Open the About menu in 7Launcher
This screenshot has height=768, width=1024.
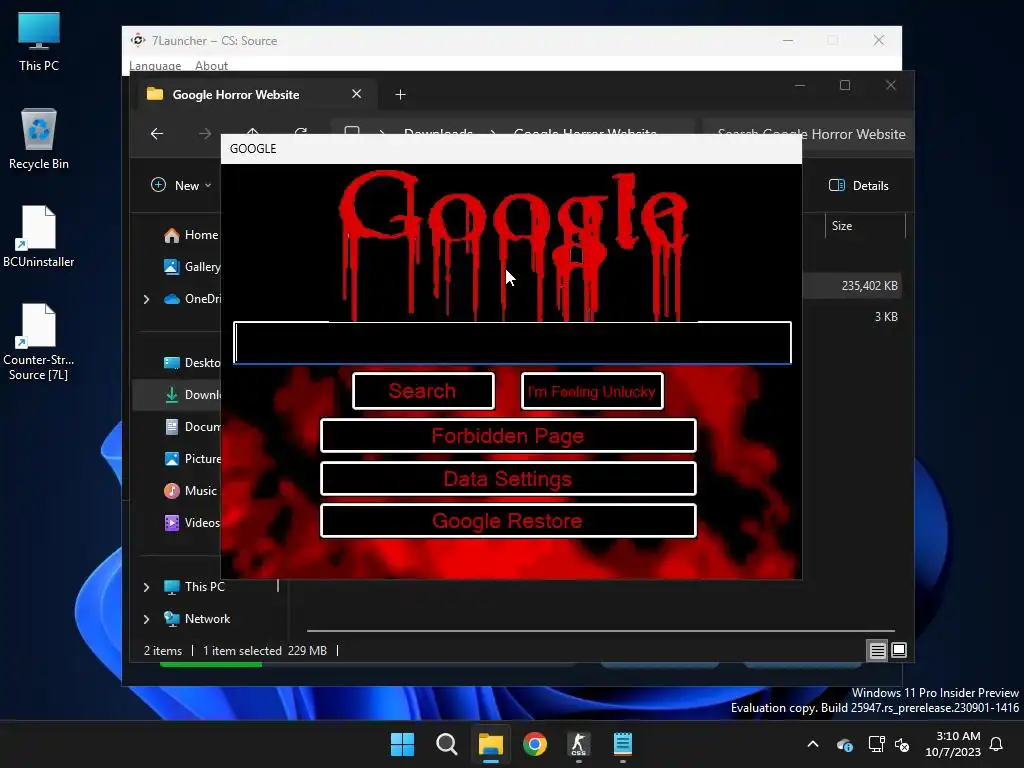pos(212,65)
